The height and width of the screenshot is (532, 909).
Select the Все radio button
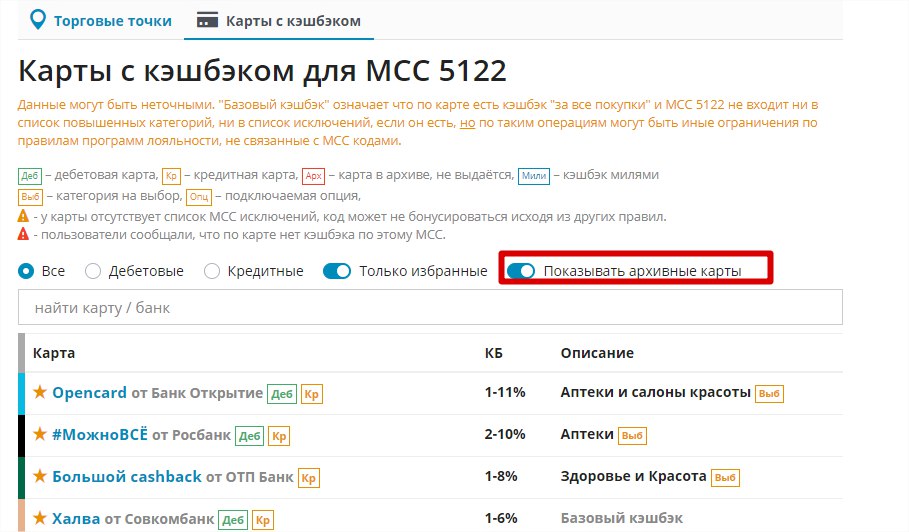pos(26,271)
